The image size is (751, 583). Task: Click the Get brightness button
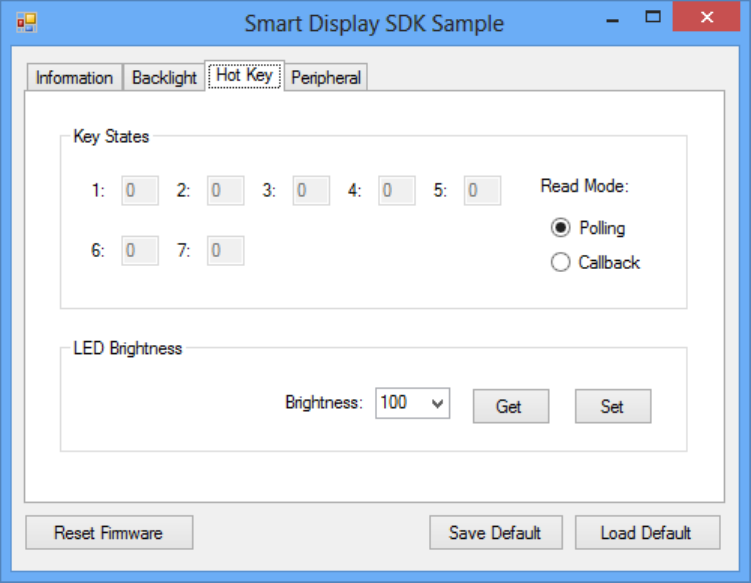pos(511,406)
